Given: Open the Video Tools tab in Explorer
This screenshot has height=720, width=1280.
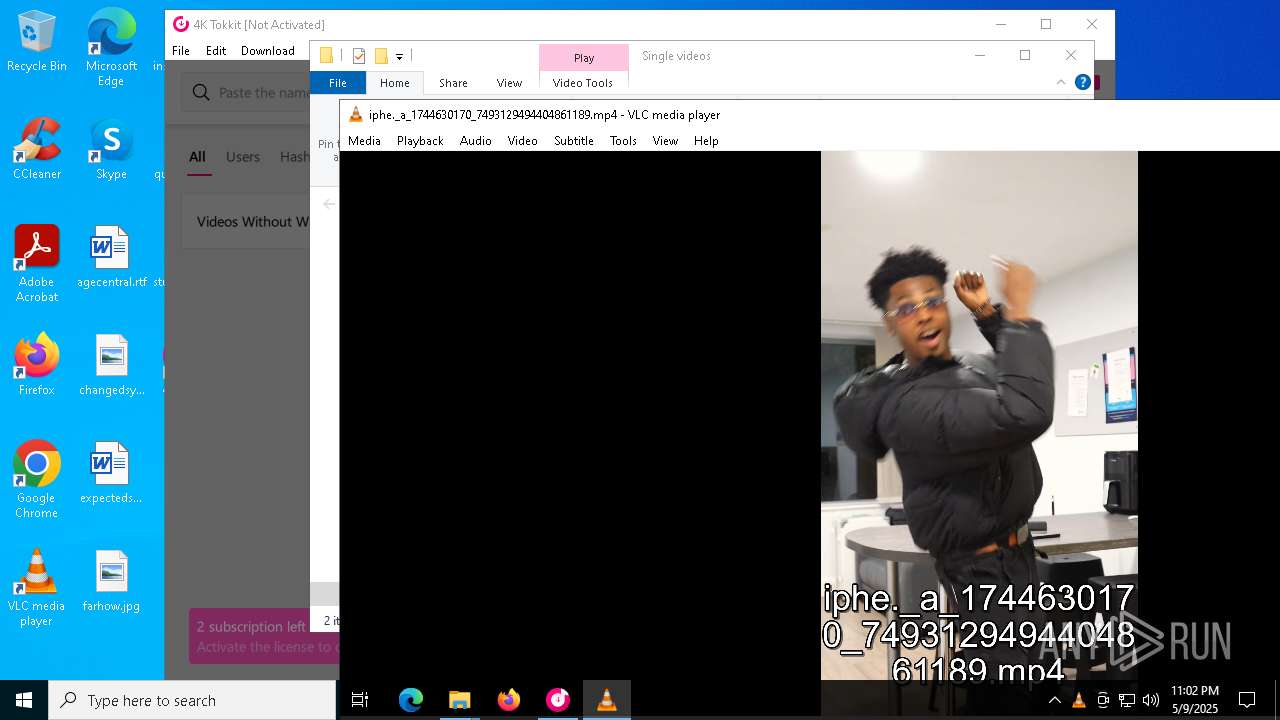Looking at the screenshot, I should (x=583, y=83).
